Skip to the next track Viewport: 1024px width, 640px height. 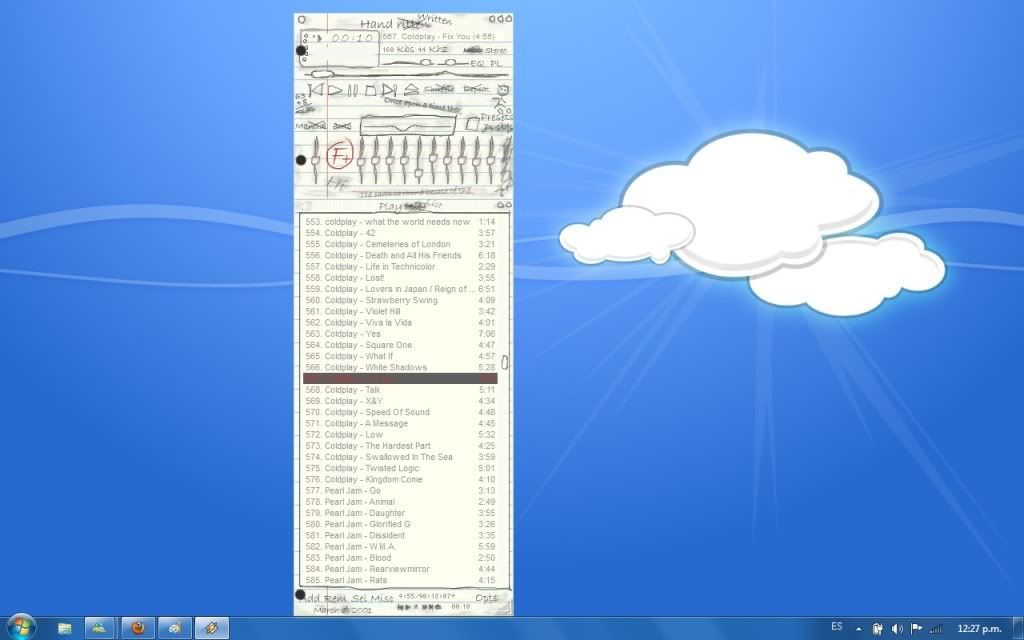tap(389, 90)
